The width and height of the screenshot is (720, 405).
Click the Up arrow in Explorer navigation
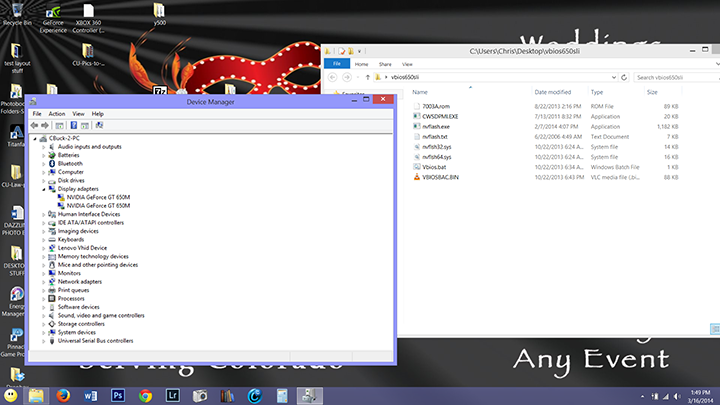(367, 77)
